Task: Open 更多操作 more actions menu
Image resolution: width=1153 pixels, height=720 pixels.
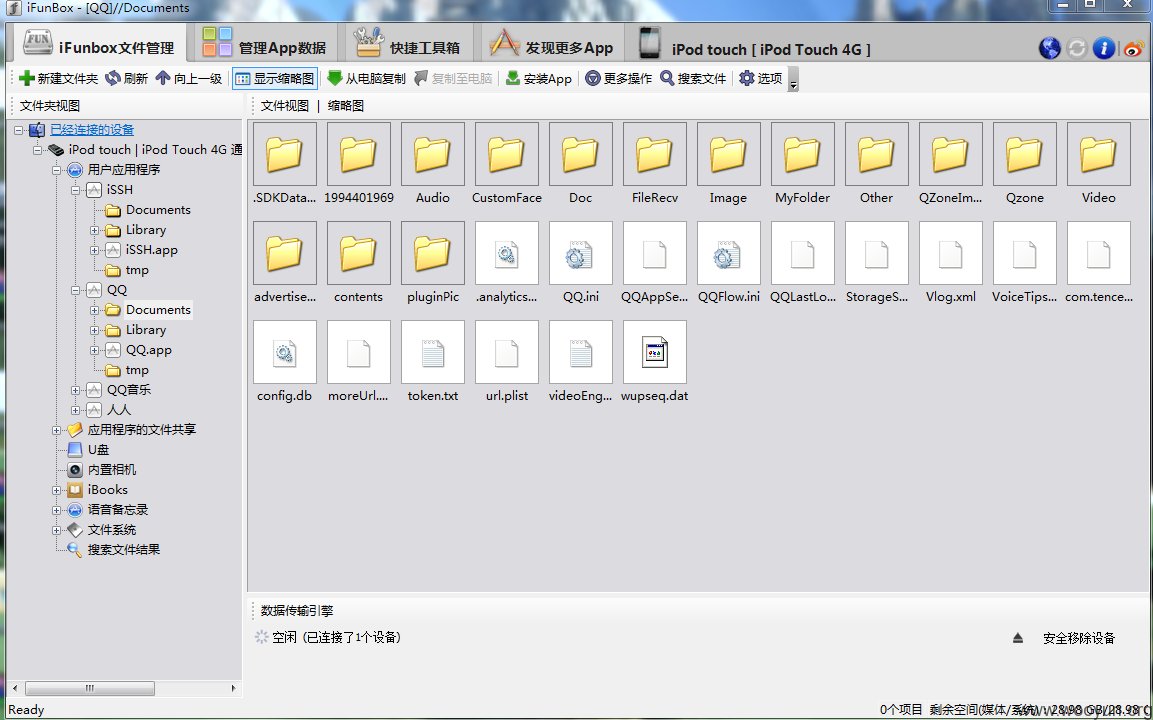Action: point(618,78)
